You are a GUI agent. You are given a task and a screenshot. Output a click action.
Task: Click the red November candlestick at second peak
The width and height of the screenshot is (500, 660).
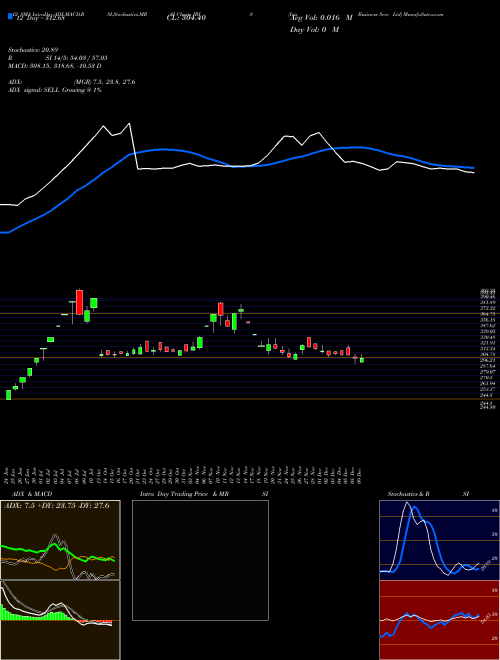(221, 309)
